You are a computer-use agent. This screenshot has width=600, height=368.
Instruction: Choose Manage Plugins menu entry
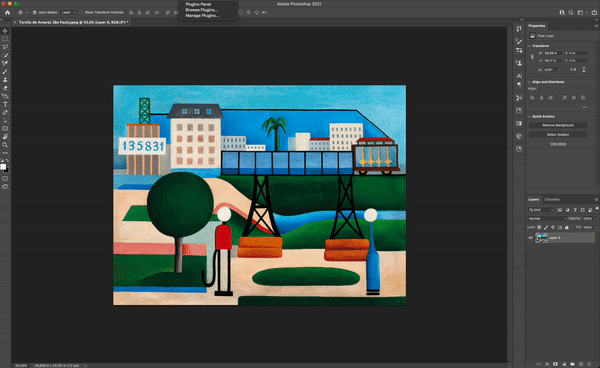(202, 16)
